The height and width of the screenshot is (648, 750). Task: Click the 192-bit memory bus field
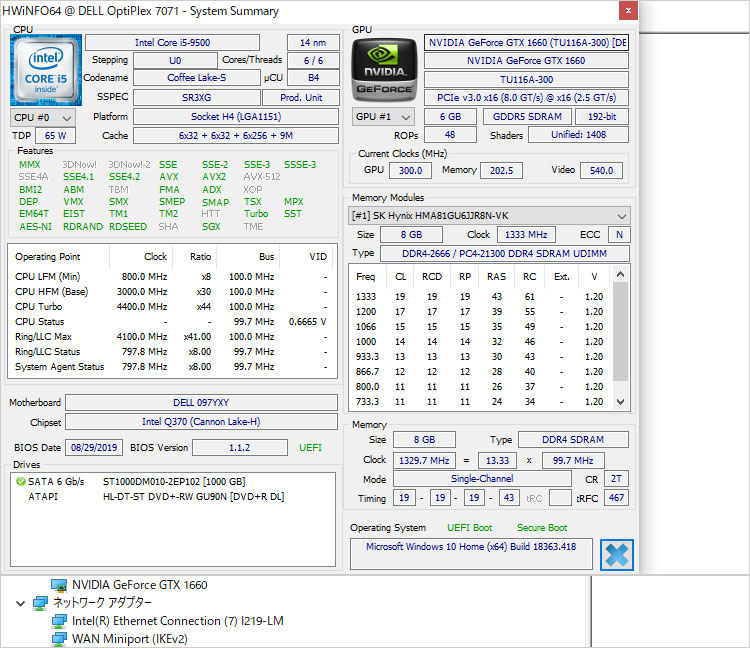[x=602, y=117]
